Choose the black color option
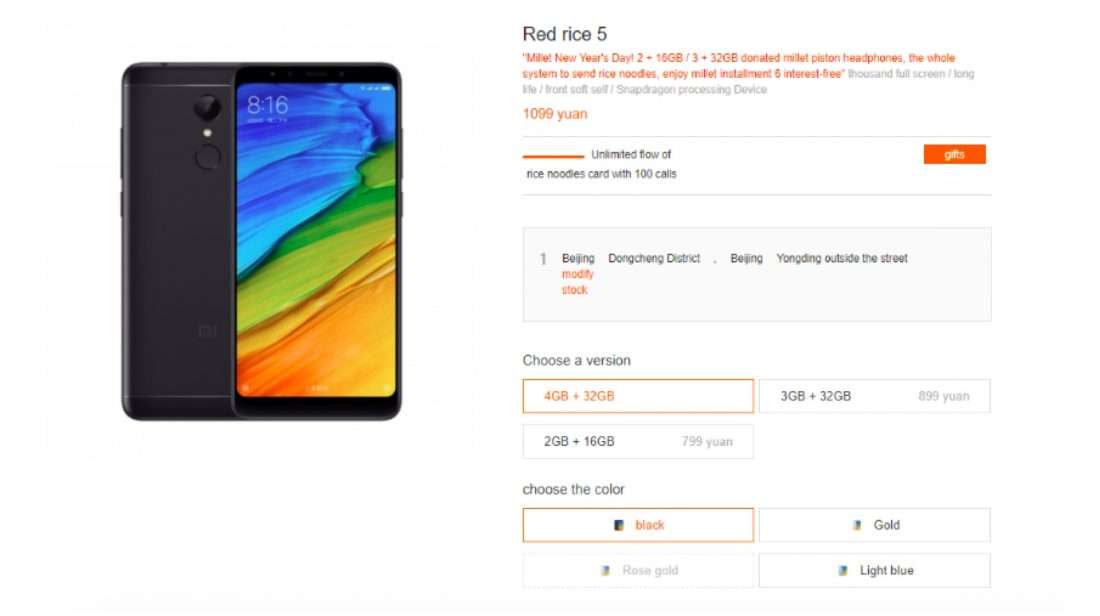Image resolution: width=1100 pixels, height=616 pixels. click(x=638, y=525)
